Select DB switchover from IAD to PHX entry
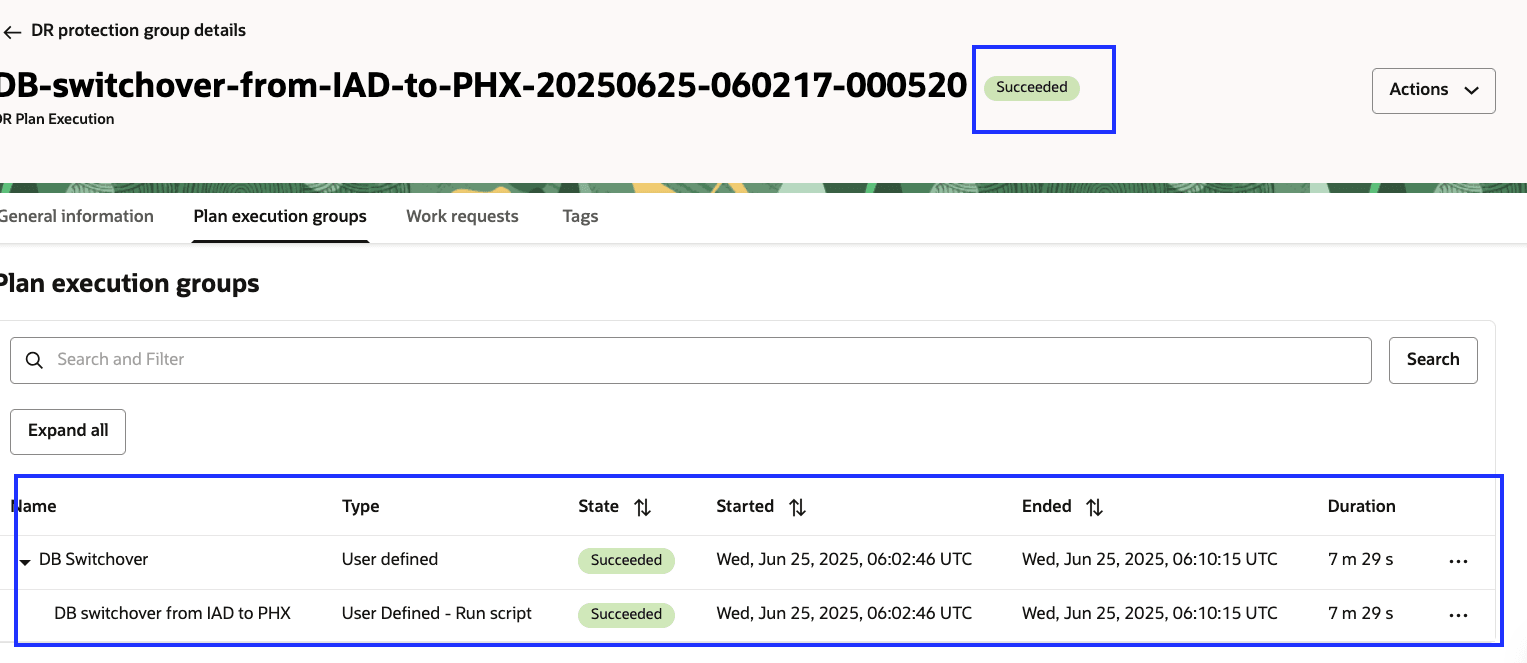Viewport: 1527px width, 663px height. (x=172, y=613)
